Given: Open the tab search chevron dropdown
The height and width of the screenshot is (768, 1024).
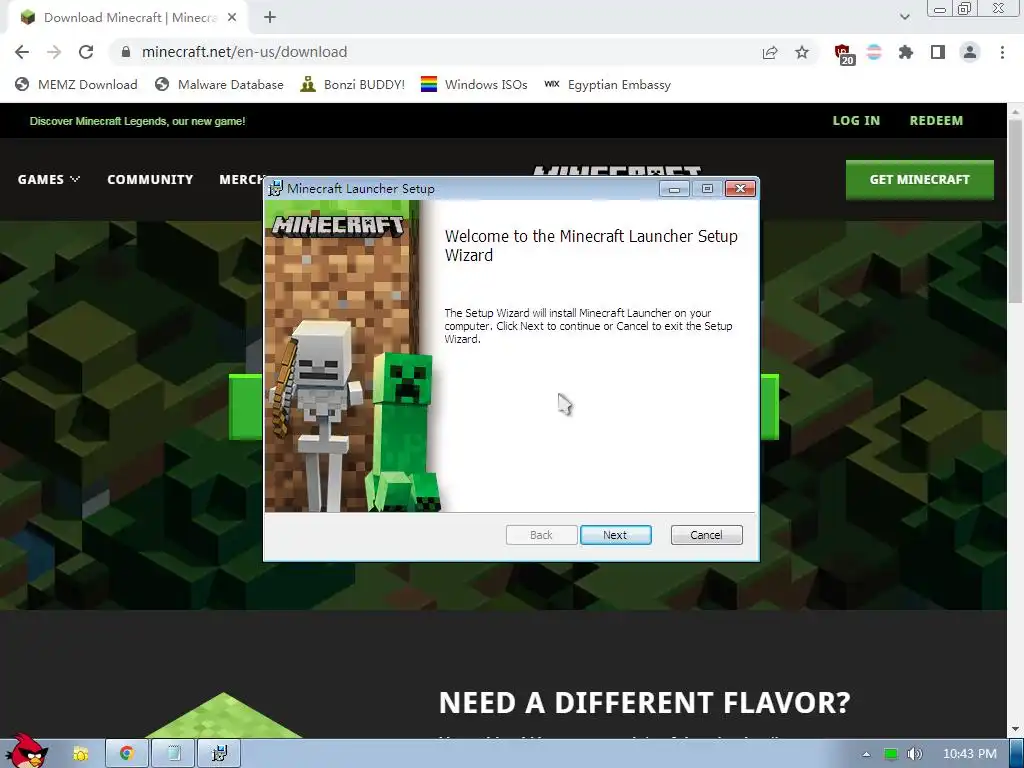Looking at the screenshot, I should pyautogui.click(x=904, y=17).
